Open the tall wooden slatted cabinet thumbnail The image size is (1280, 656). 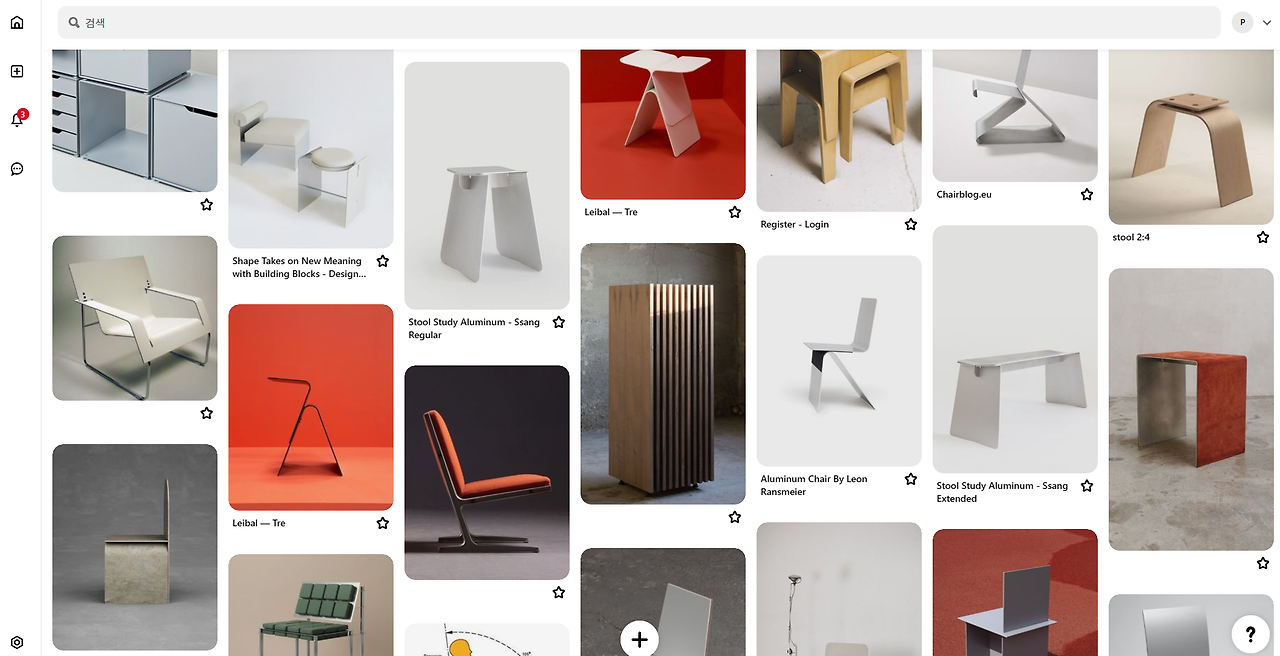click(x=663, y=374)
